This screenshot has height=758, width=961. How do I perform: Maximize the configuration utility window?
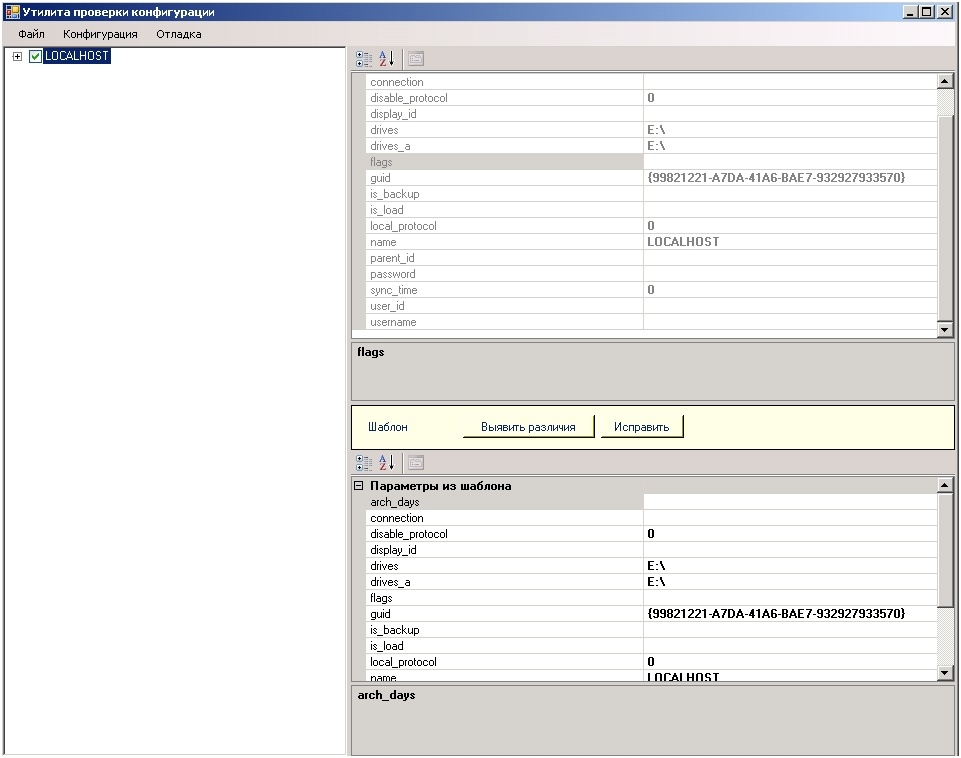tap(927, 12)
